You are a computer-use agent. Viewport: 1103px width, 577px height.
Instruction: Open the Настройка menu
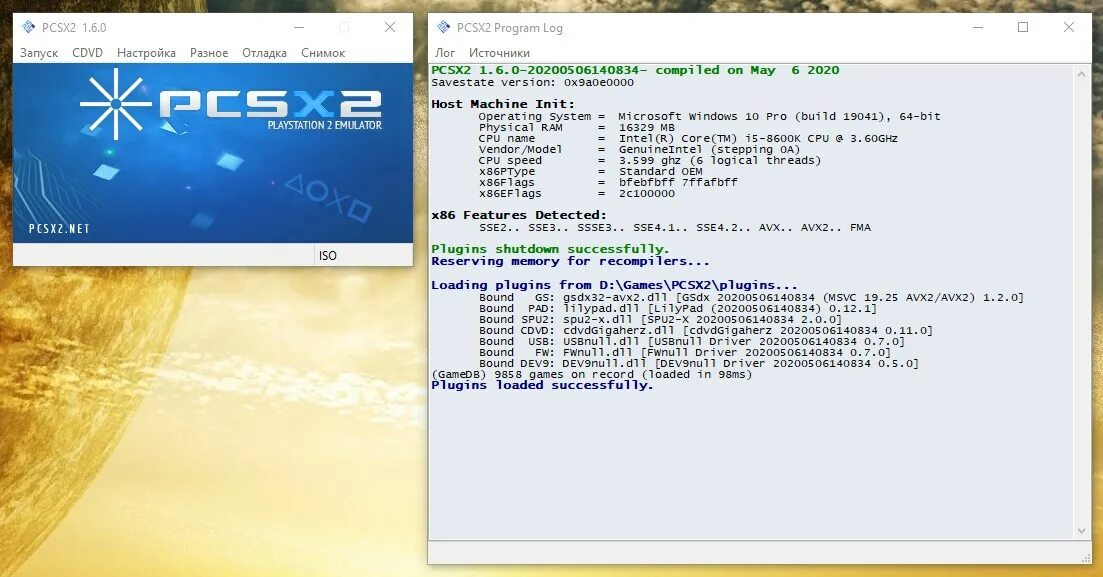146,53
